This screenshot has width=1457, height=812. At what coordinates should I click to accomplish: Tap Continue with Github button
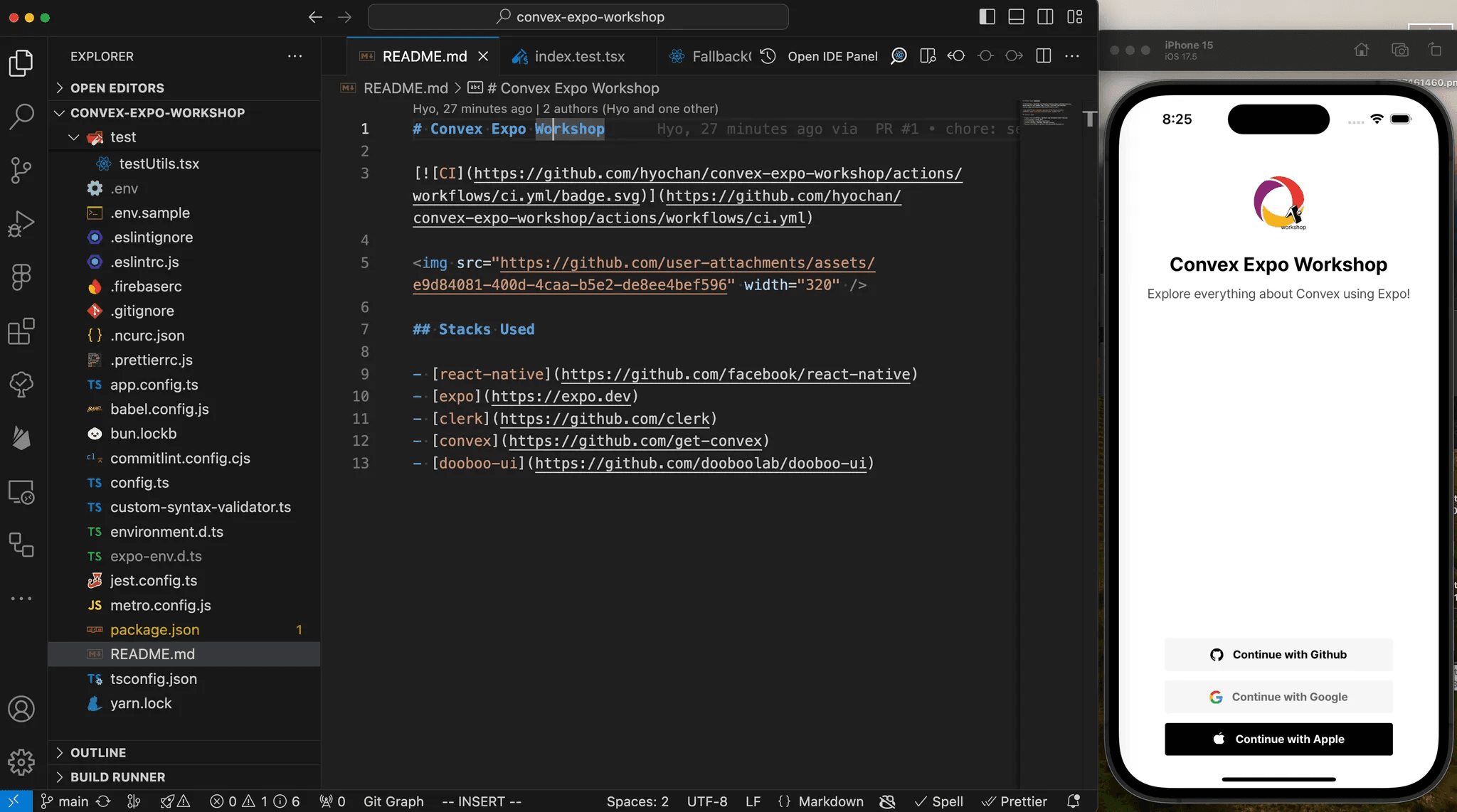coord(1278,654)
